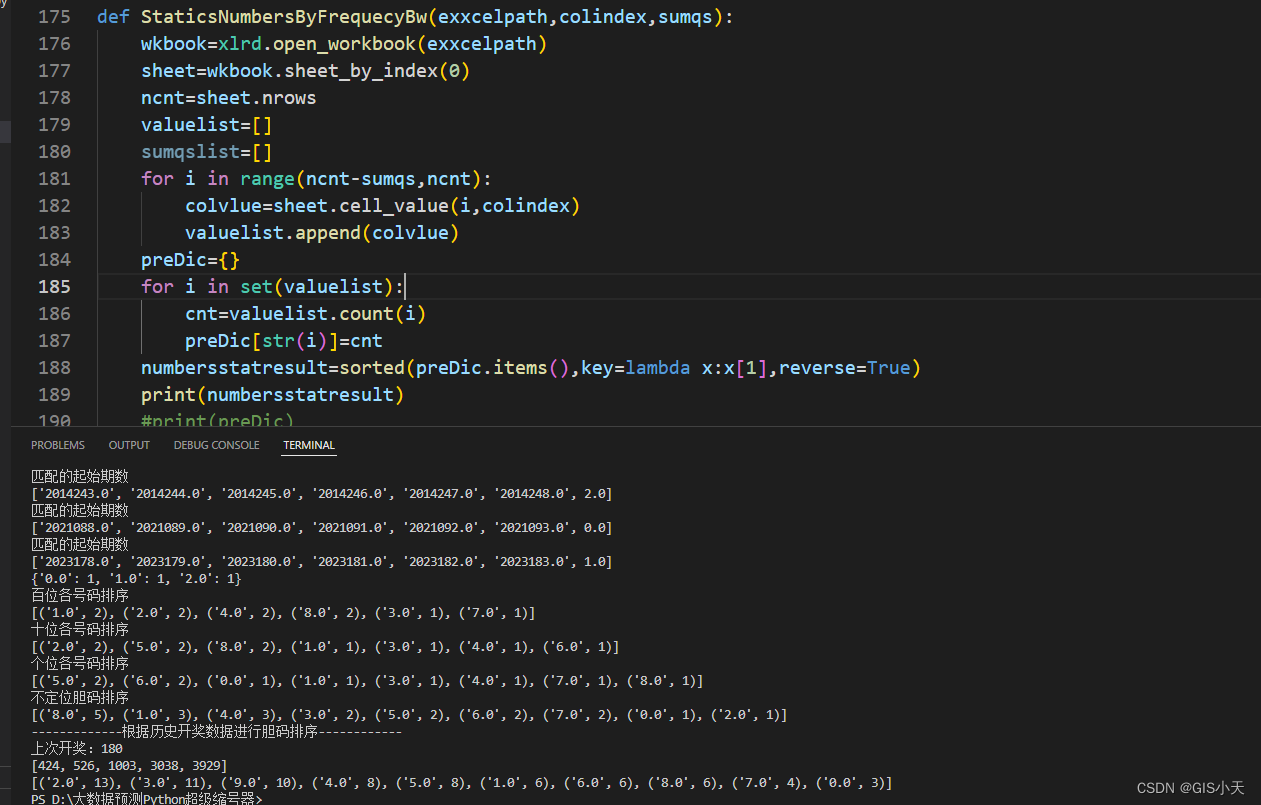Click the 不定位胆码排序 terminal heading
The height and width of the screenshot is (805, 1261).
pos(80,698)
